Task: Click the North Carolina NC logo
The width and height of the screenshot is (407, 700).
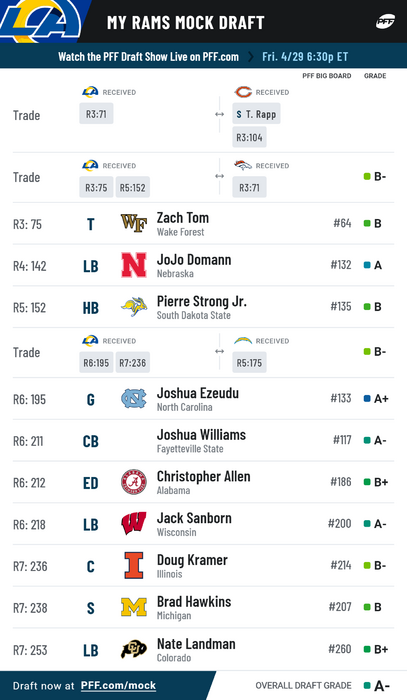Action: (x=134, y=398)
